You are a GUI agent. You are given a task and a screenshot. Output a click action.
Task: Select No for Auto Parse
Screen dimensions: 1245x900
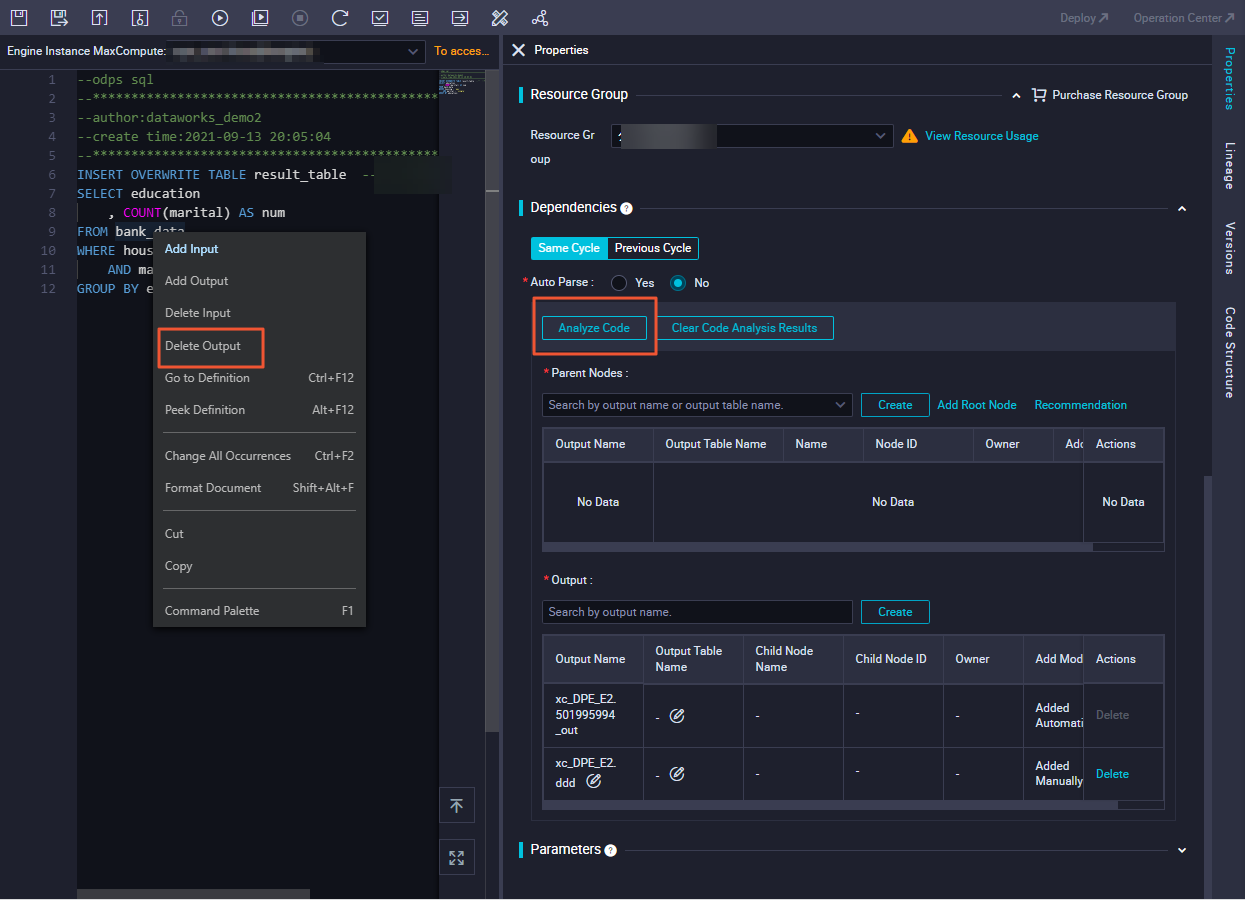point(678,283)
